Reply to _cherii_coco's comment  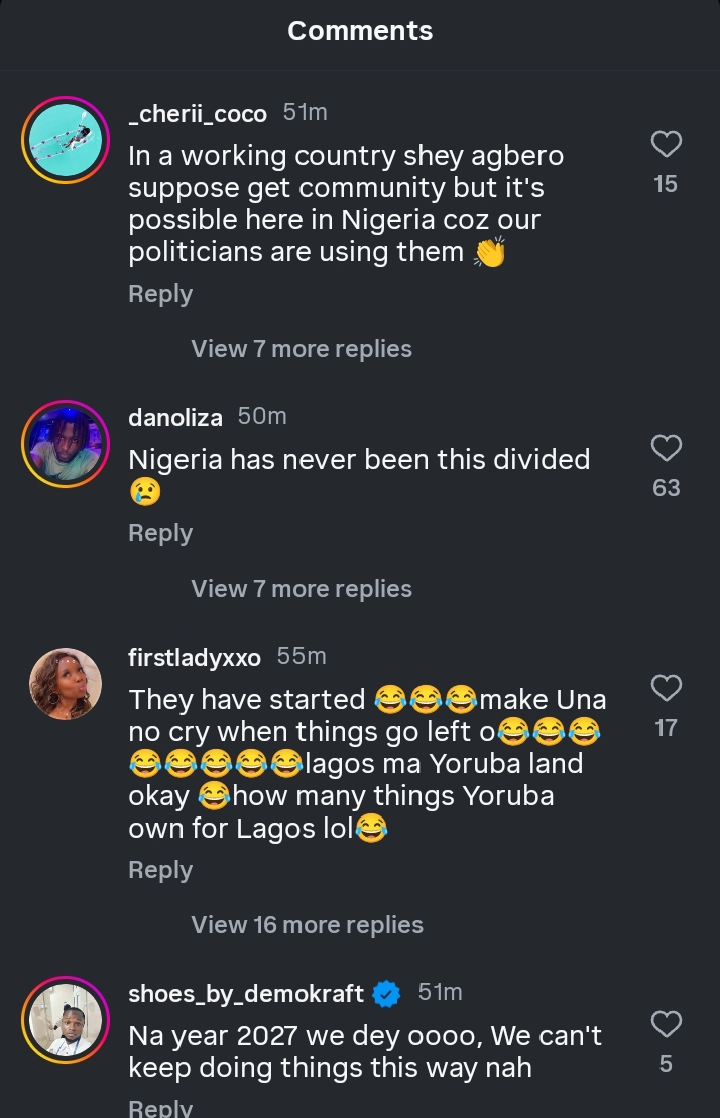point(160,294)
